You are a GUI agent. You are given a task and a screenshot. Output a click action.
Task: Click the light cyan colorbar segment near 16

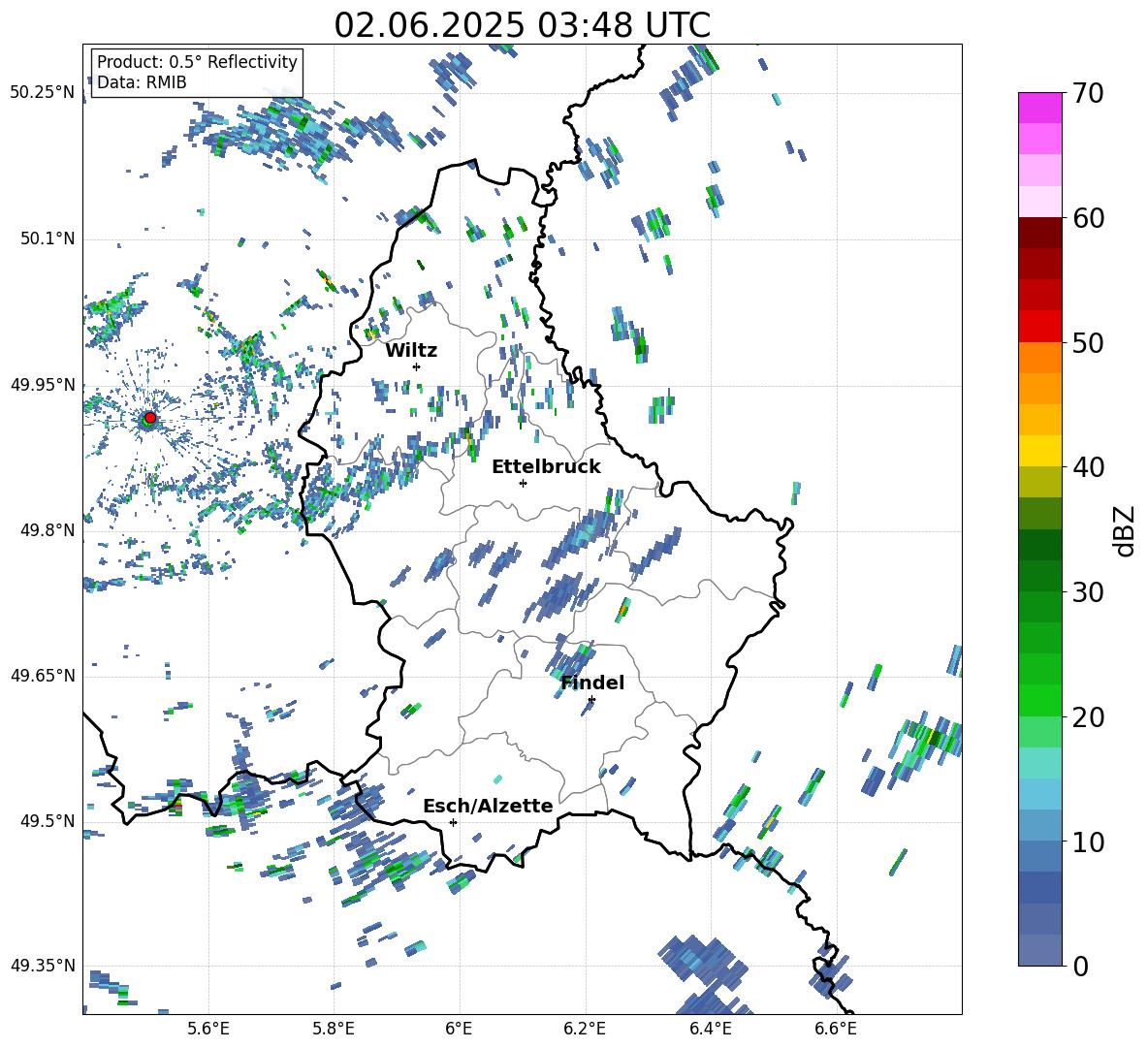tap(1039, 763)
